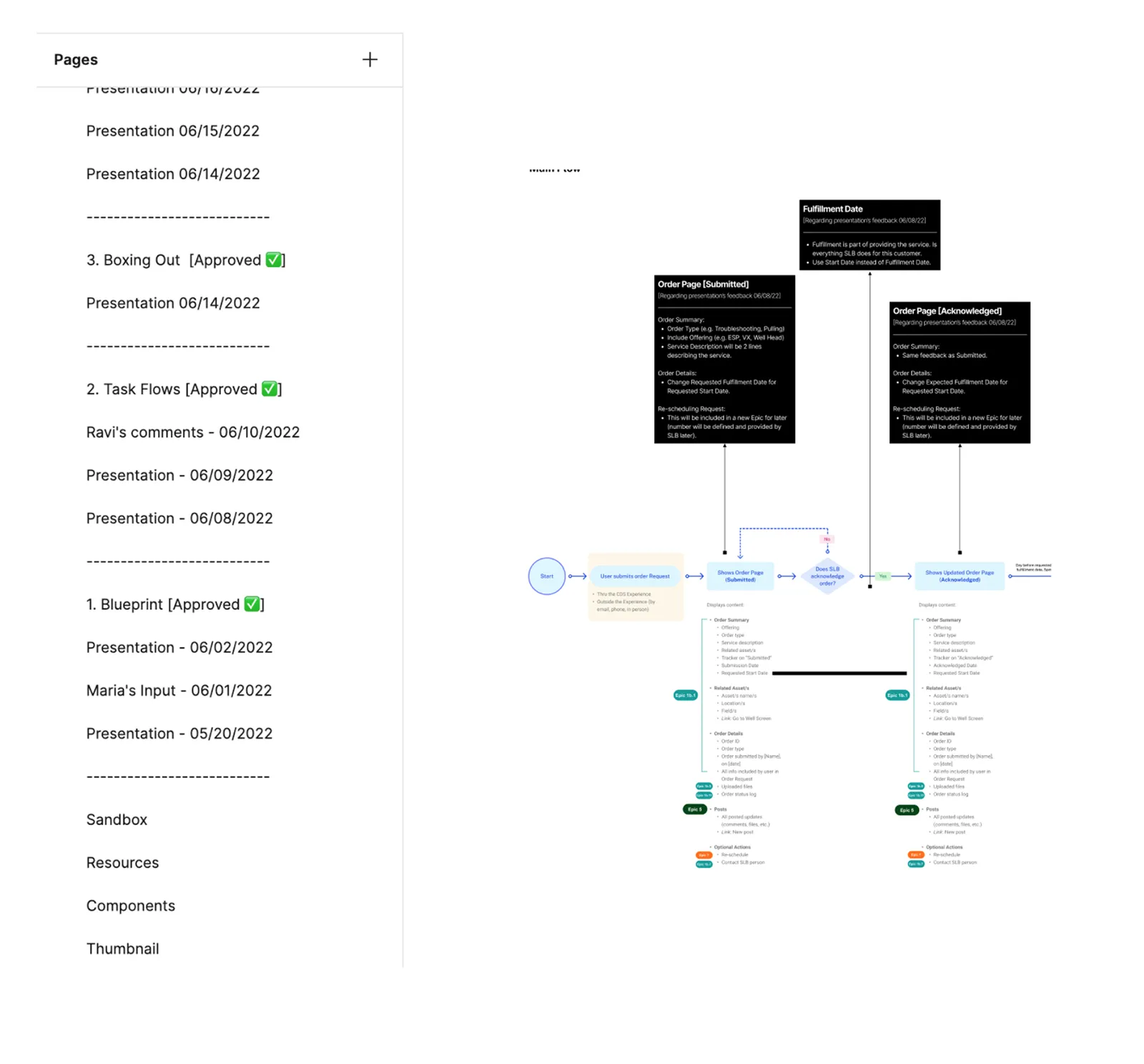Open the Presentation - 05/20/2022 page
This screenshot has width=1144, height=1064.
point(179,734)
